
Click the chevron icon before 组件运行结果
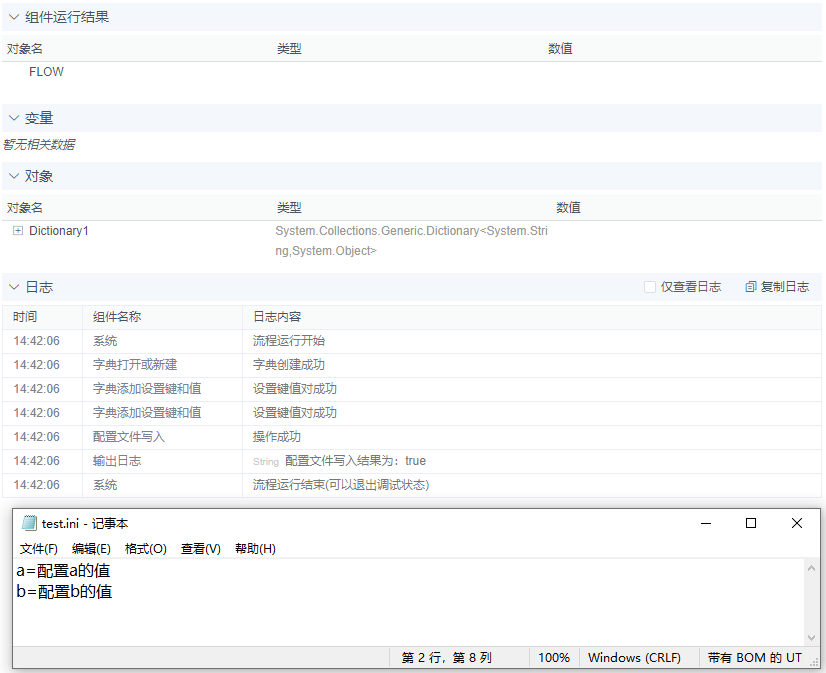(14, 17)
